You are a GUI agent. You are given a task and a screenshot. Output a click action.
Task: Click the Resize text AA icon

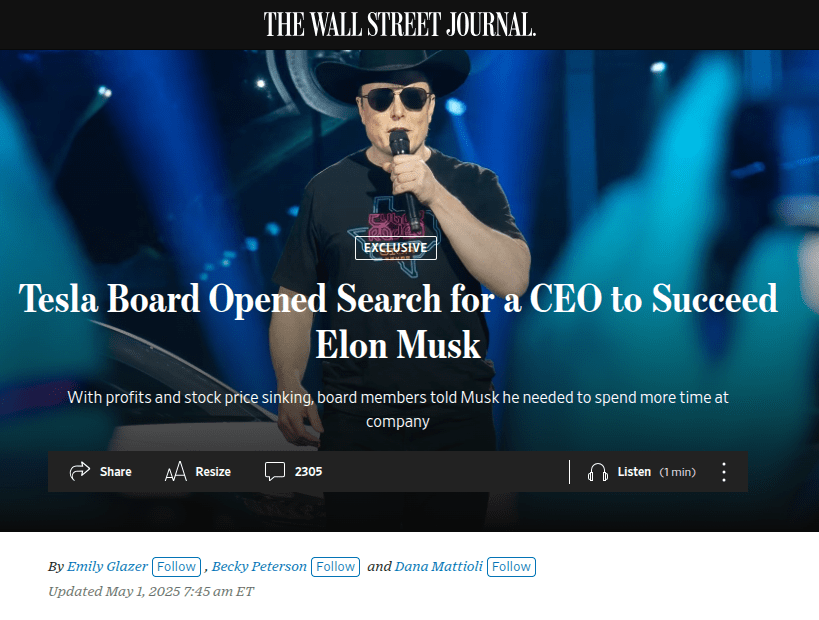pos(176,471)
